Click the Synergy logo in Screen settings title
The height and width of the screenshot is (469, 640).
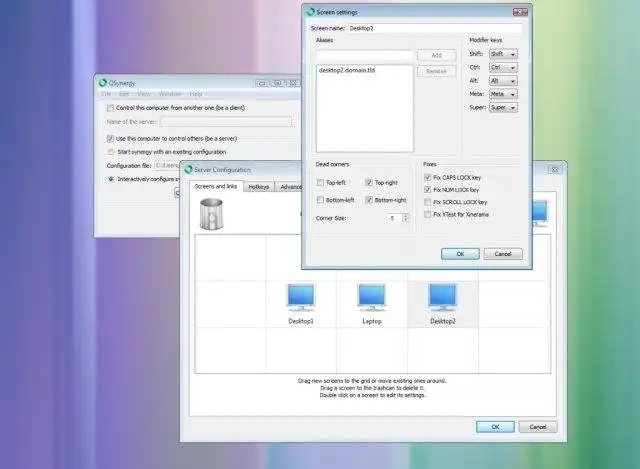[311, 12]
